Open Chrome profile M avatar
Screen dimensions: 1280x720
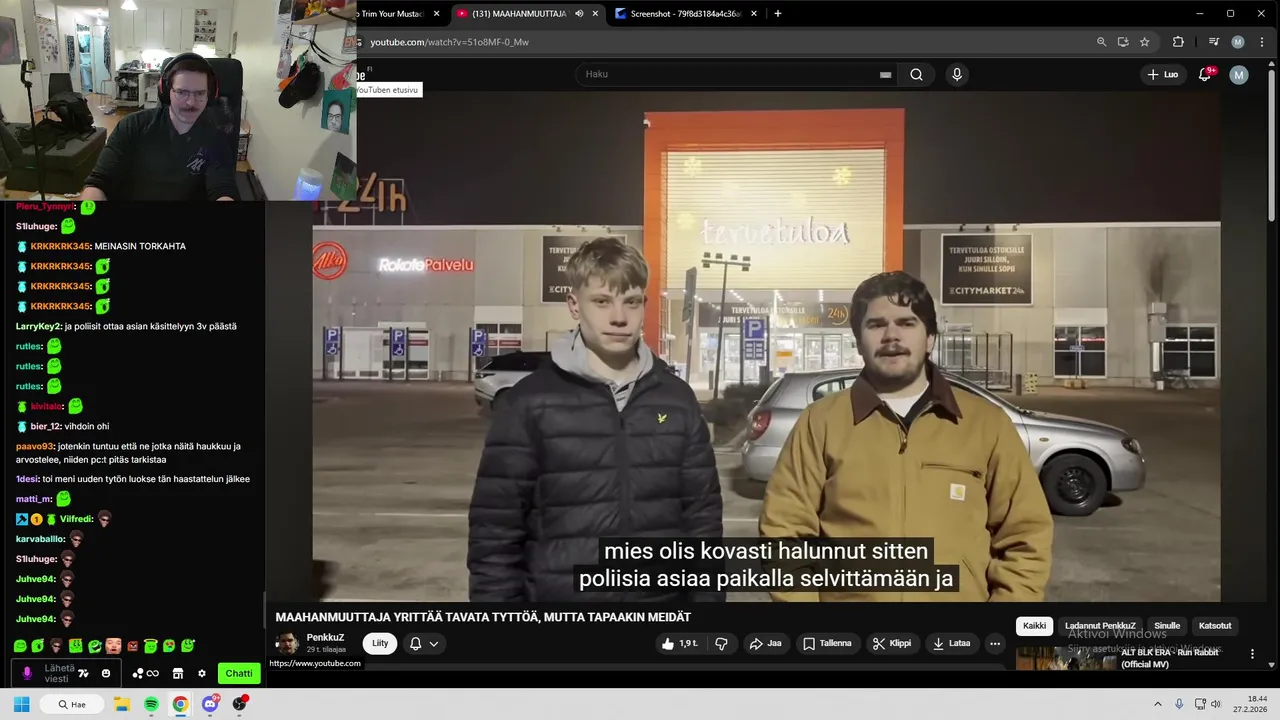point(1238,42)
